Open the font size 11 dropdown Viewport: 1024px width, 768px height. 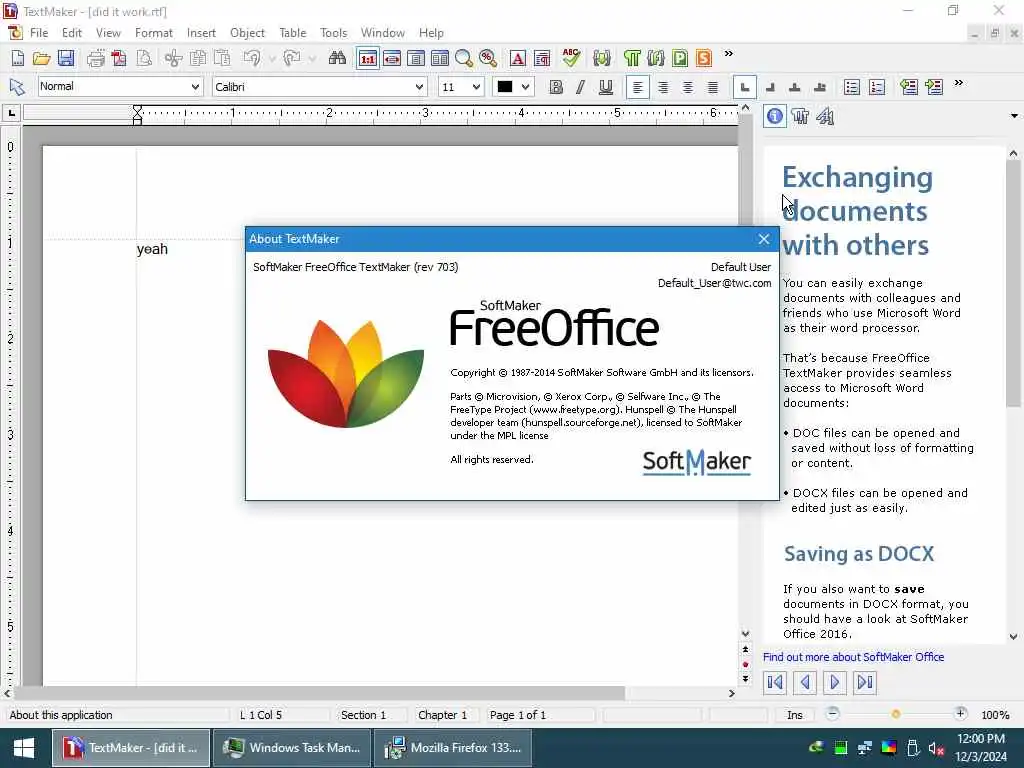click(476, 87)
